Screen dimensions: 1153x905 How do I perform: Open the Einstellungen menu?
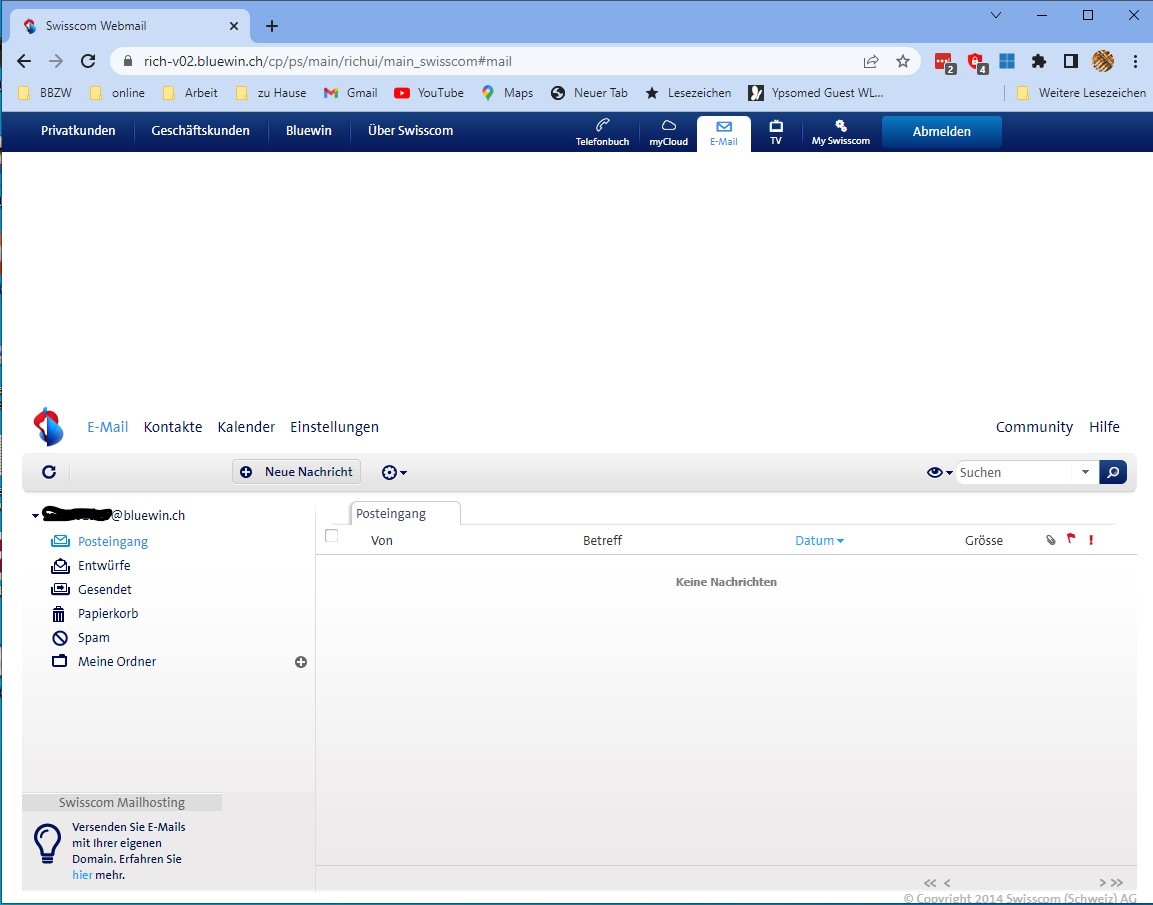point(334,427)
